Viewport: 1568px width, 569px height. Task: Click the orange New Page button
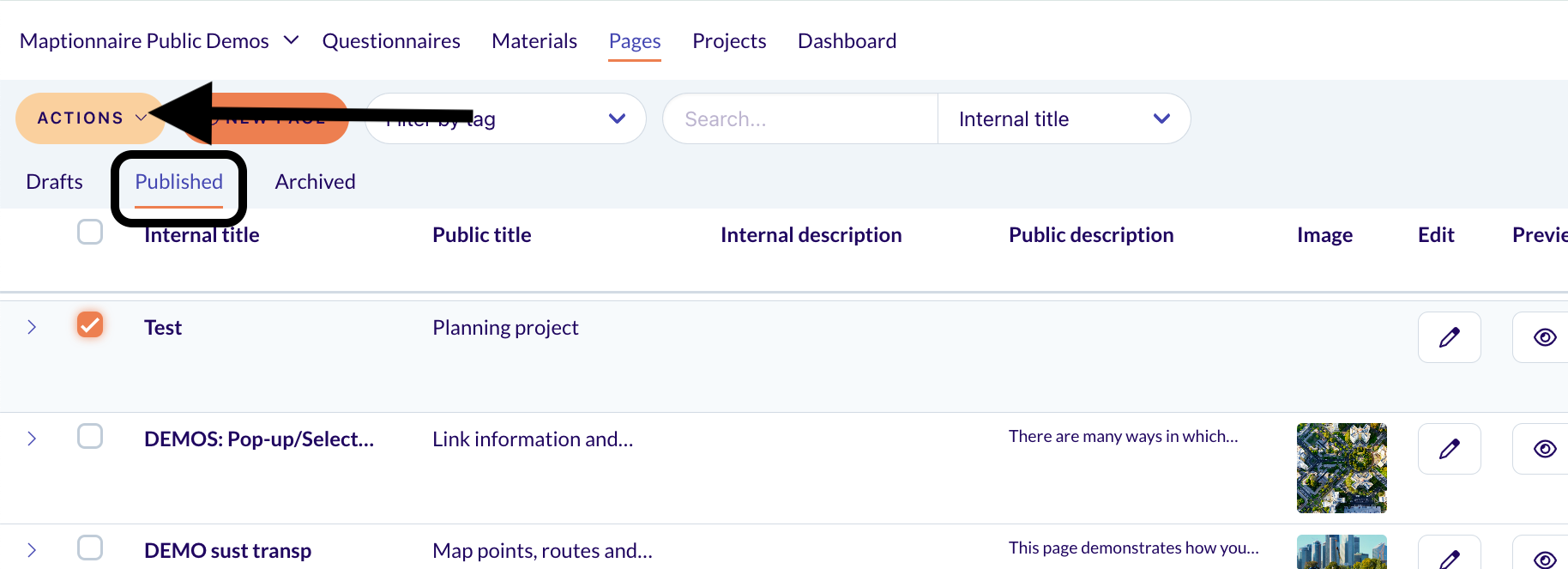[x=266, y=118]
